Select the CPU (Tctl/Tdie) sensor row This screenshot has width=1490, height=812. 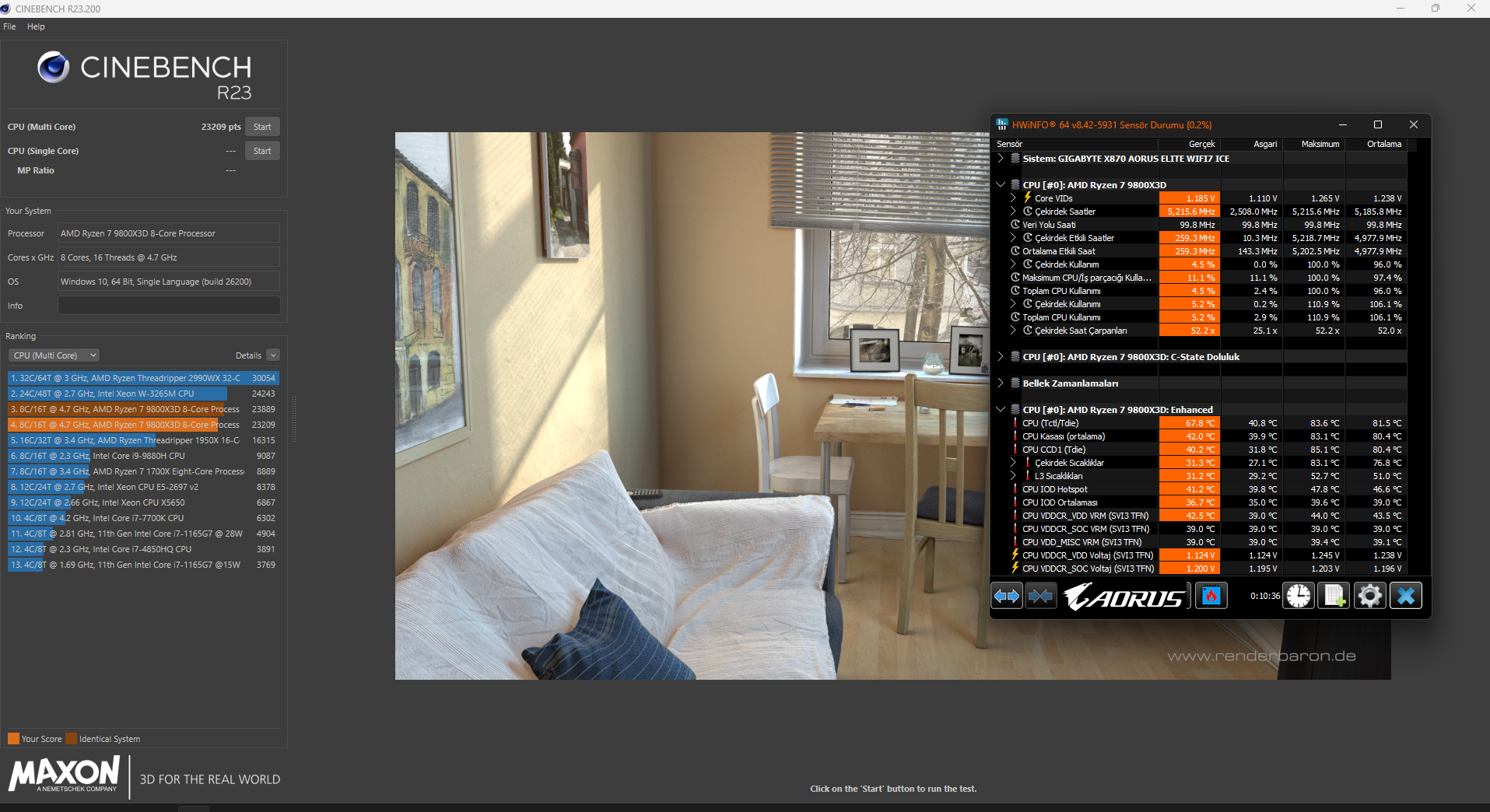click(1201, 423)
